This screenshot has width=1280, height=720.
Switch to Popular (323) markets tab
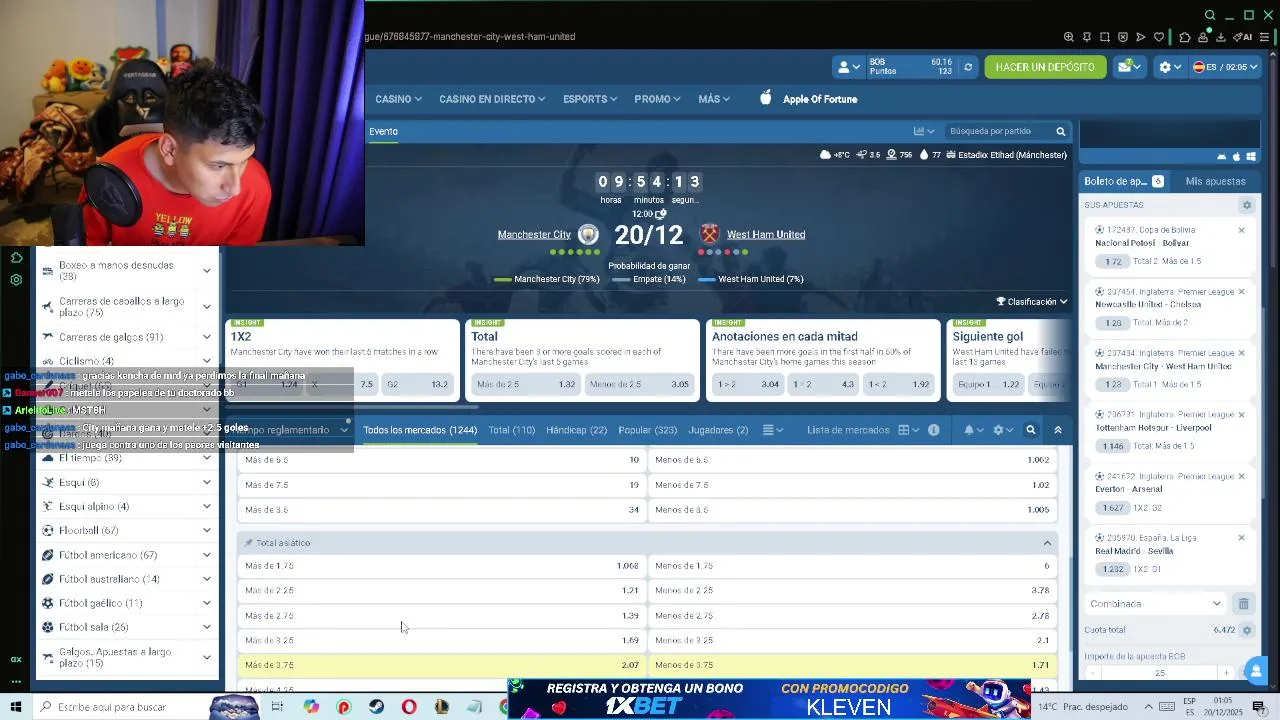648,430
